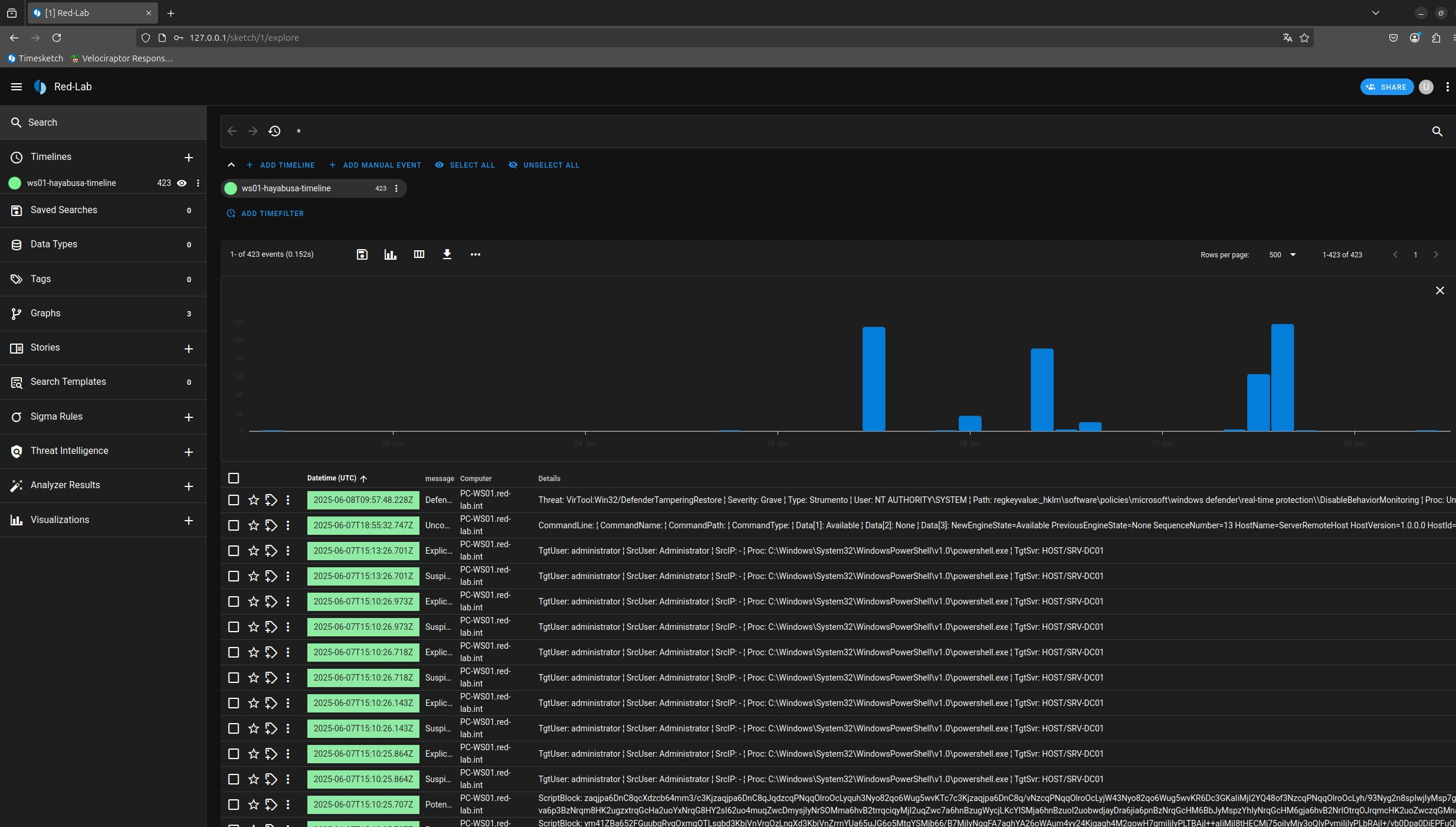Open the user avatar U menu

coord(1426,87)
